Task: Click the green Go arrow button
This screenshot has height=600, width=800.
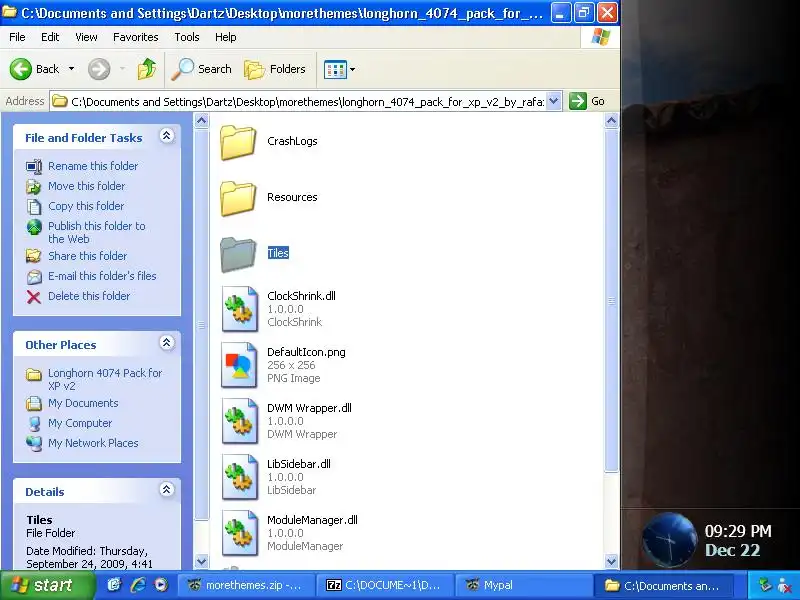Action: click(x=578, y=101)
